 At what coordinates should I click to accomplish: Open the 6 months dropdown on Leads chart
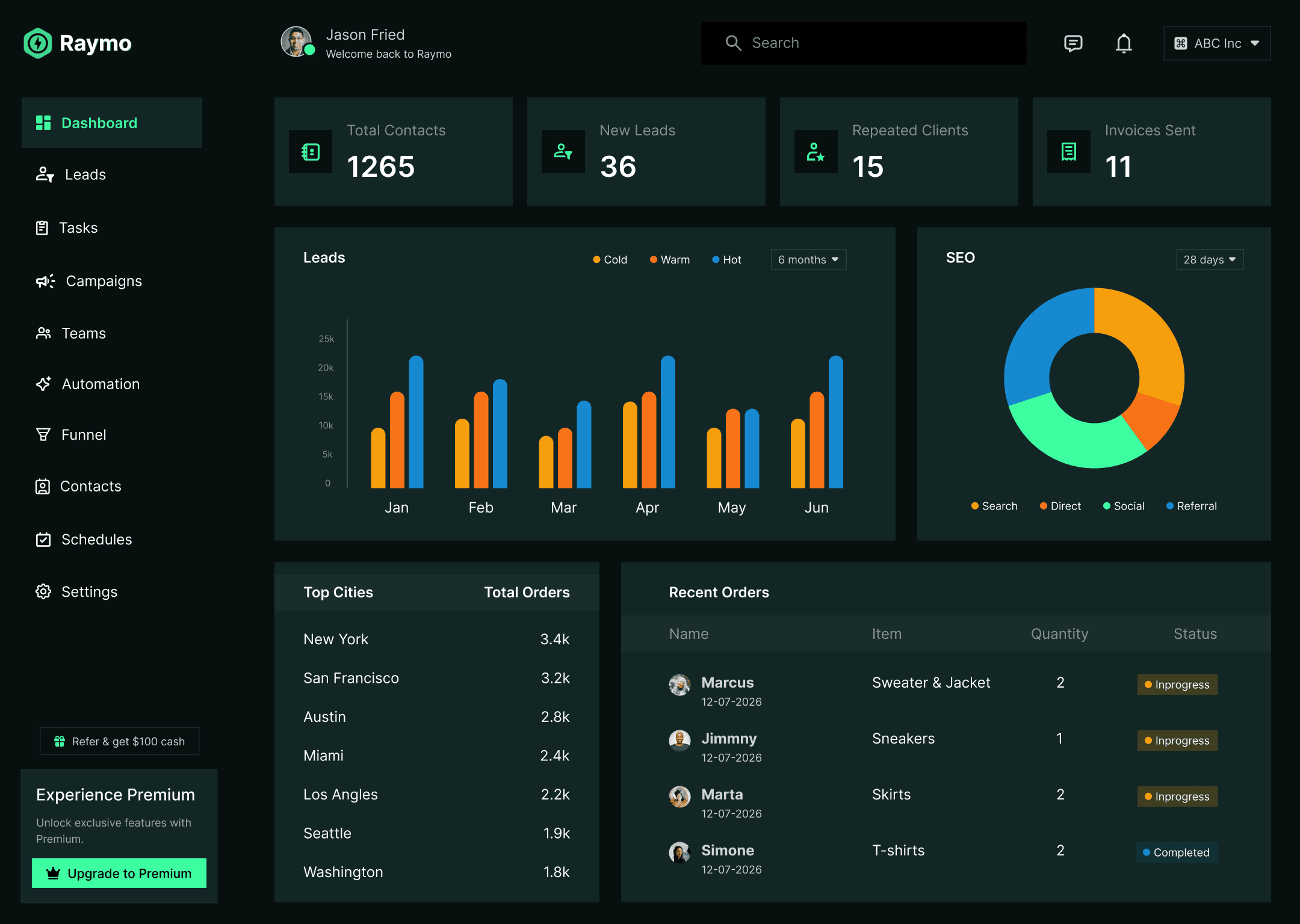click(x=808, y=259)
